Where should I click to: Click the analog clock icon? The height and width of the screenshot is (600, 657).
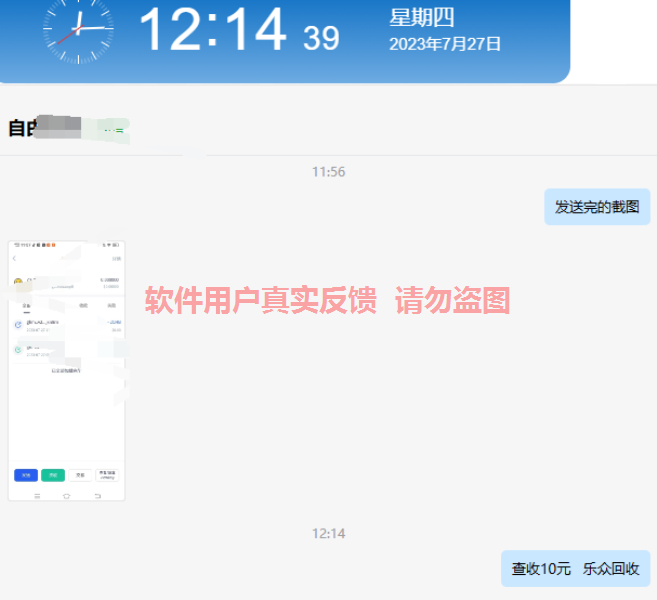[x=77, y=30]
